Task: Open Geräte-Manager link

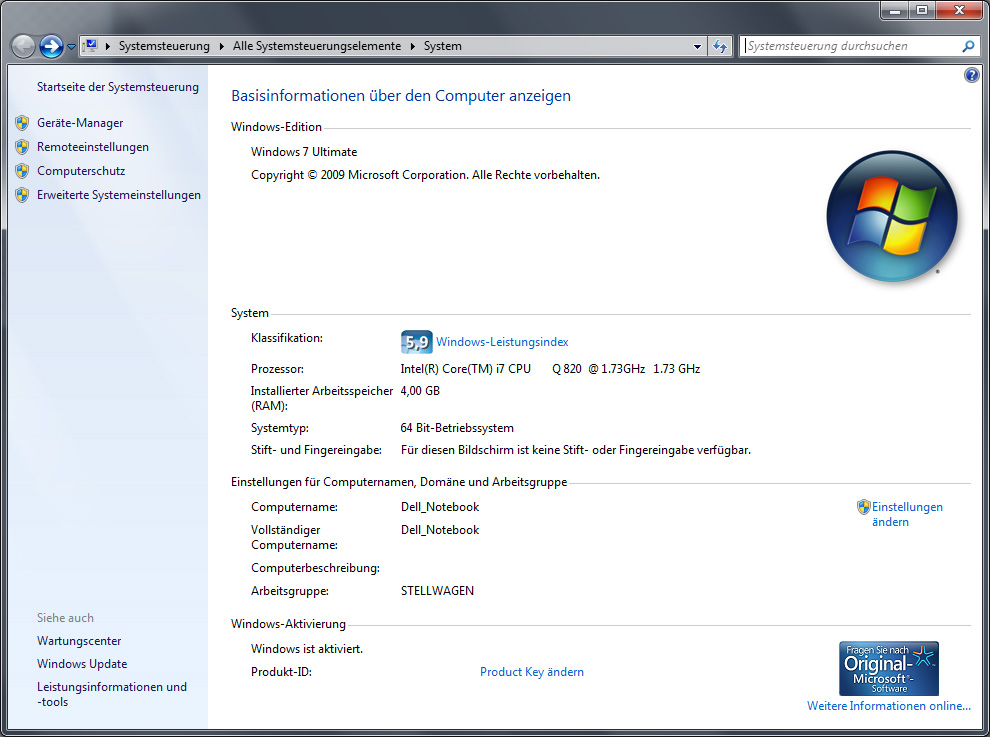Action: point(80,123)
